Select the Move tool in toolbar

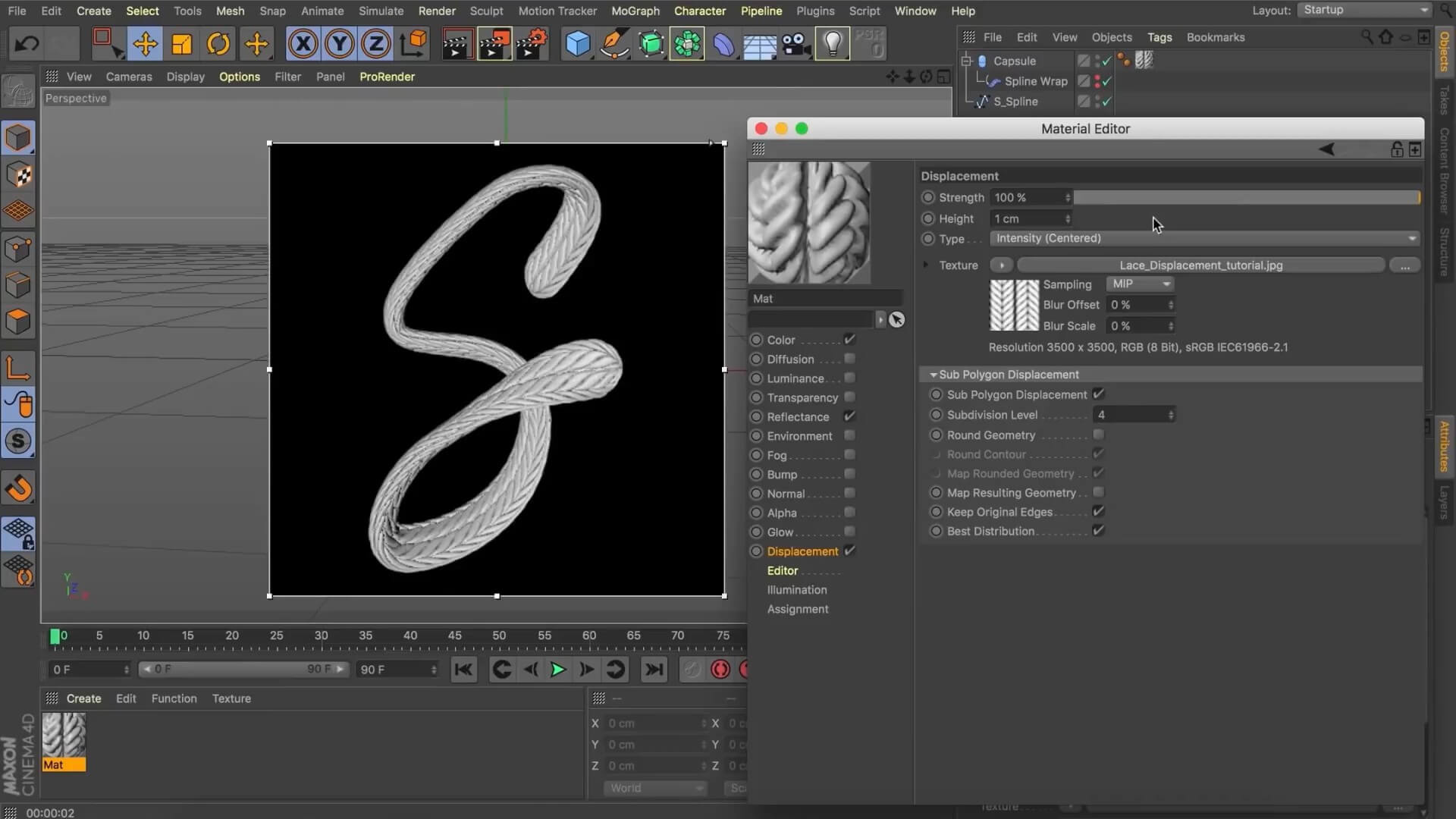pyautogui.click(x=144, y=44)
